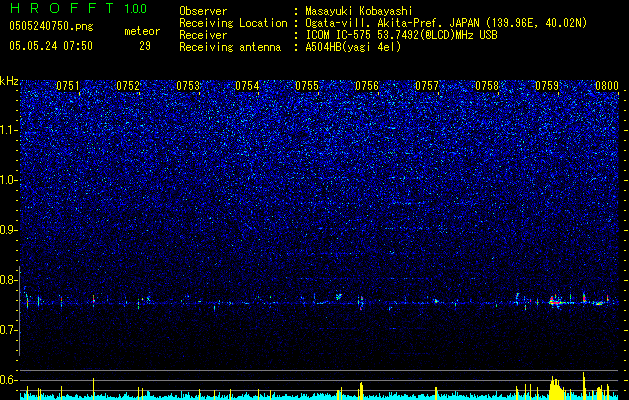Click the 0.9 kHz axis label
This screenshot has width=629, height=400.
point(9,230)
